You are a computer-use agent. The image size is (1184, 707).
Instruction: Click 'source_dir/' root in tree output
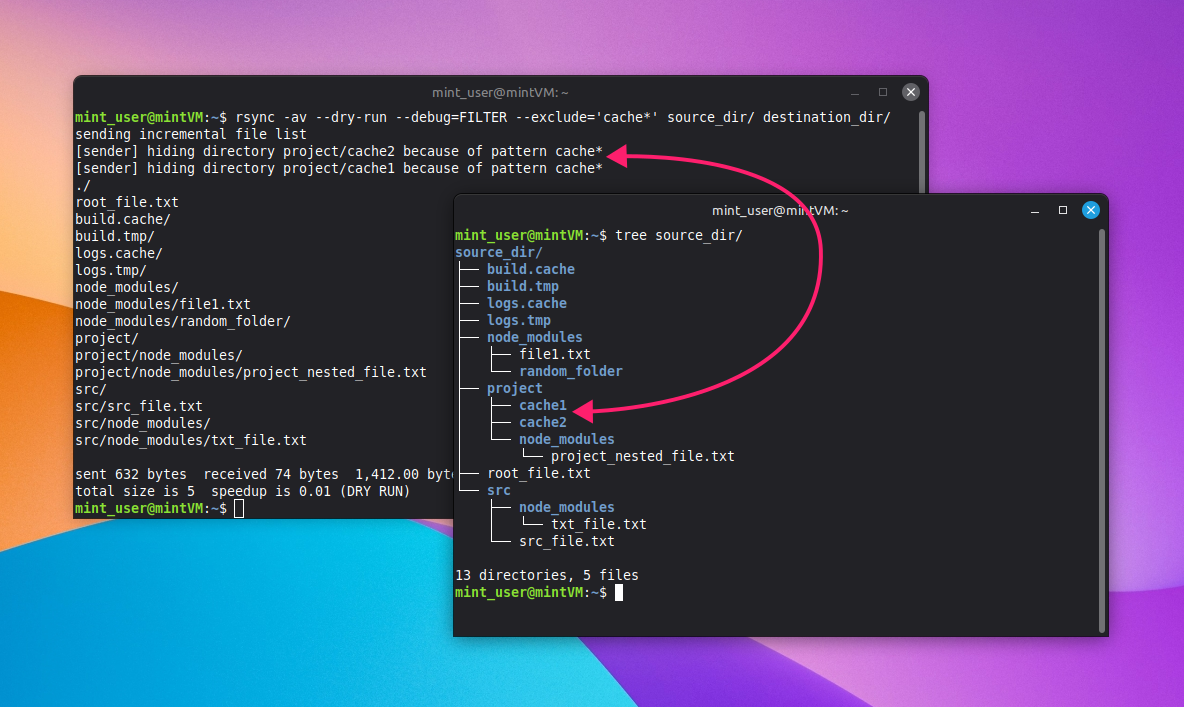tap(498, 252)
